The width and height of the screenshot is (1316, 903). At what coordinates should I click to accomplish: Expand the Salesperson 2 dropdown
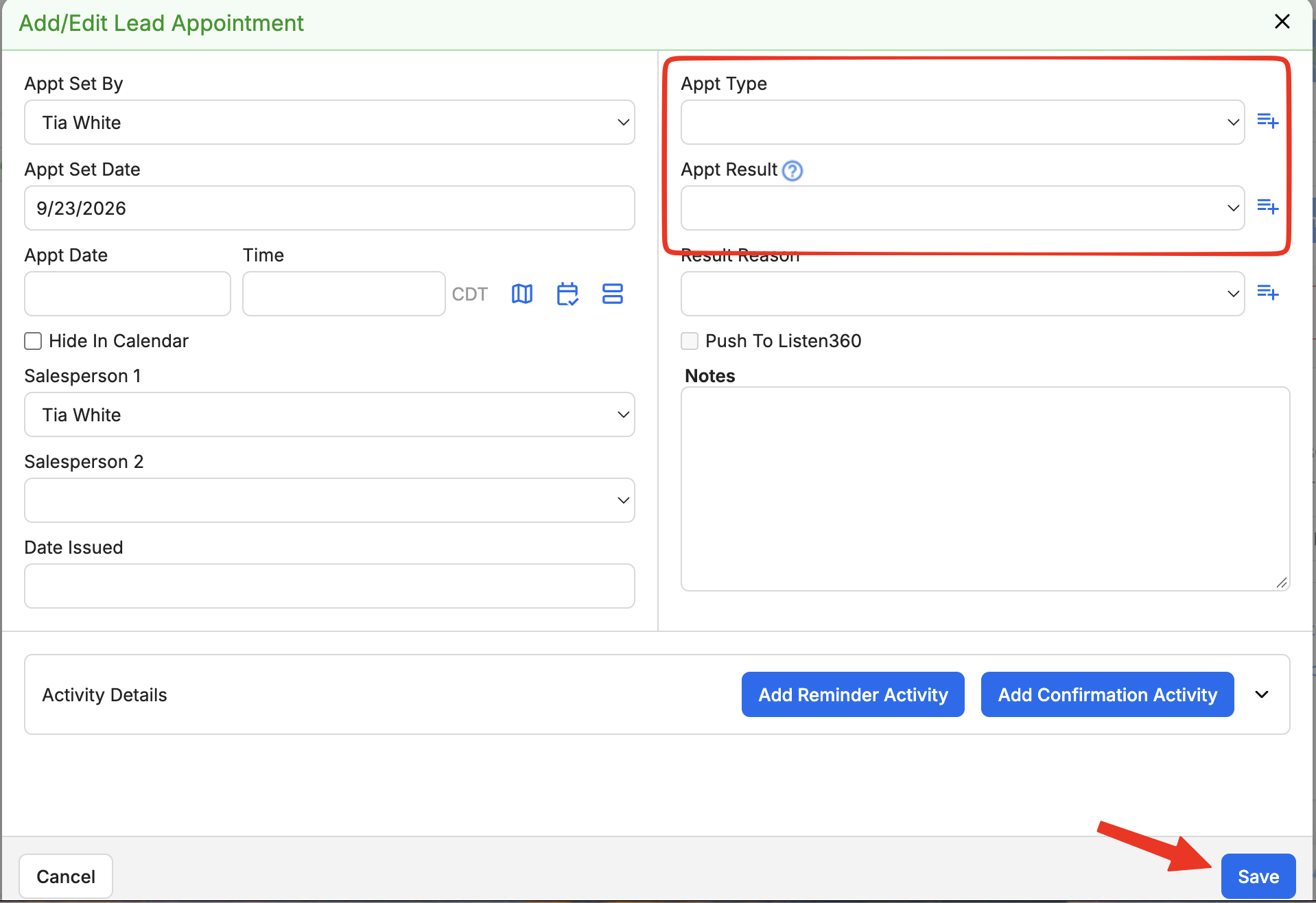point(329,500)
